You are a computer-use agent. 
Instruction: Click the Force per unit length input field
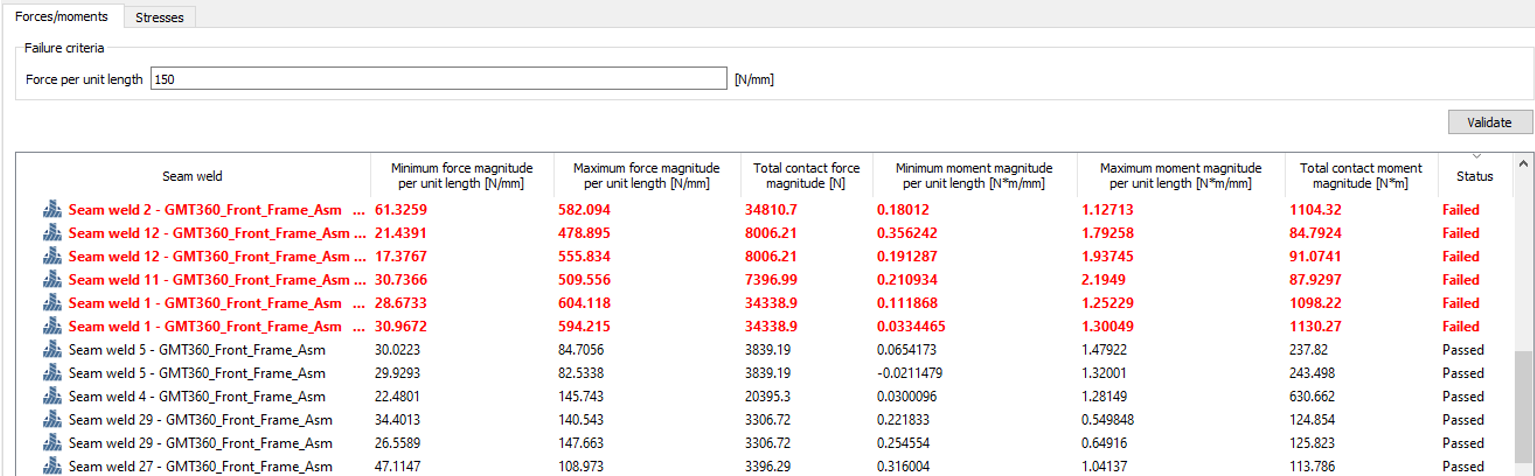[438, 79]
